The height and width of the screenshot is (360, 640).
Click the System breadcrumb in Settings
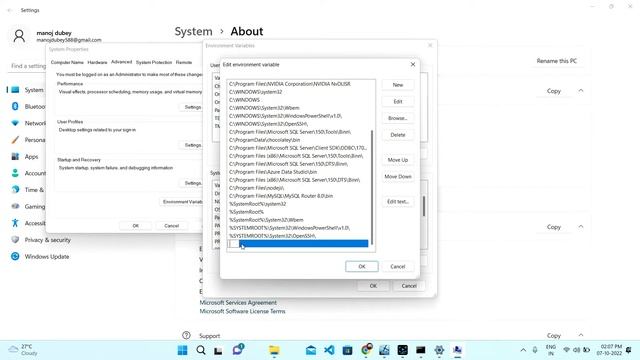(x=193, y=31)
